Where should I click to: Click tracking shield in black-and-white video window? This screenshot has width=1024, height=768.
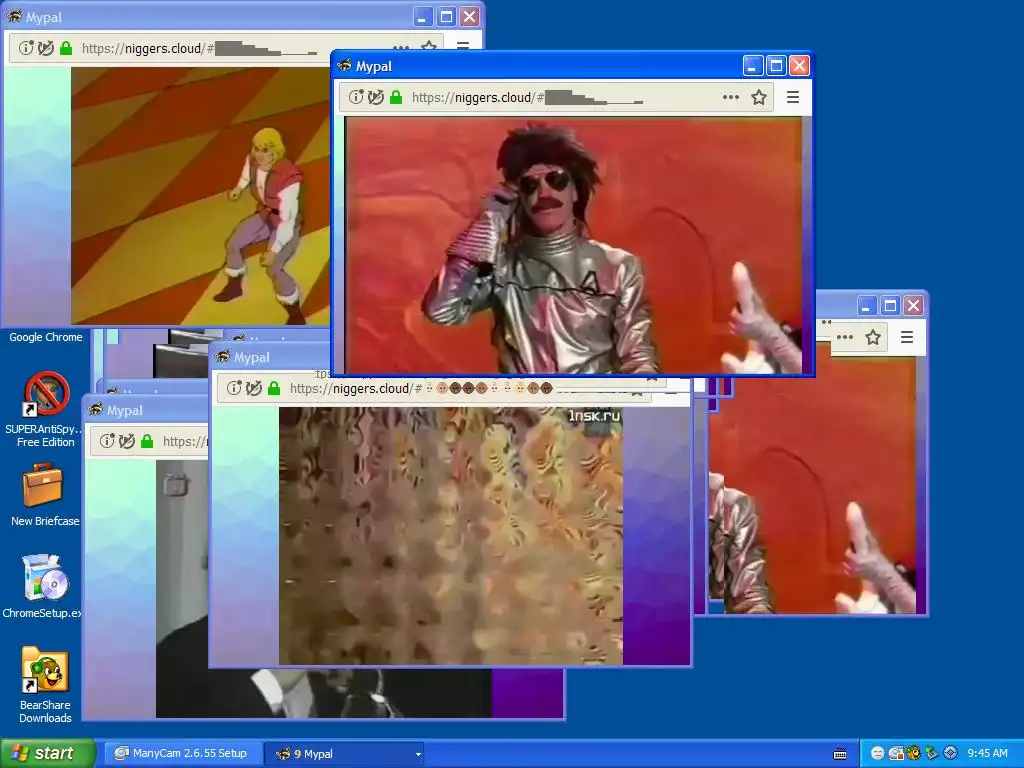127,441
